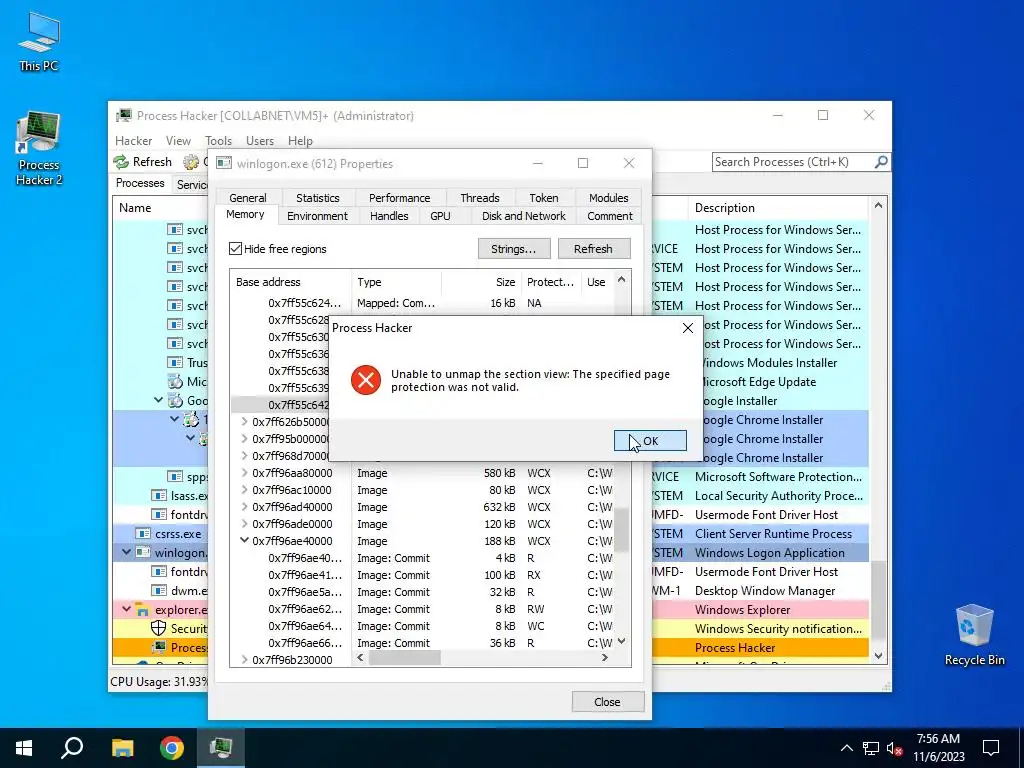This screenshot has height=768, width=1024.
Task: Click the Security notification shield icon
Action: [159, 628]
